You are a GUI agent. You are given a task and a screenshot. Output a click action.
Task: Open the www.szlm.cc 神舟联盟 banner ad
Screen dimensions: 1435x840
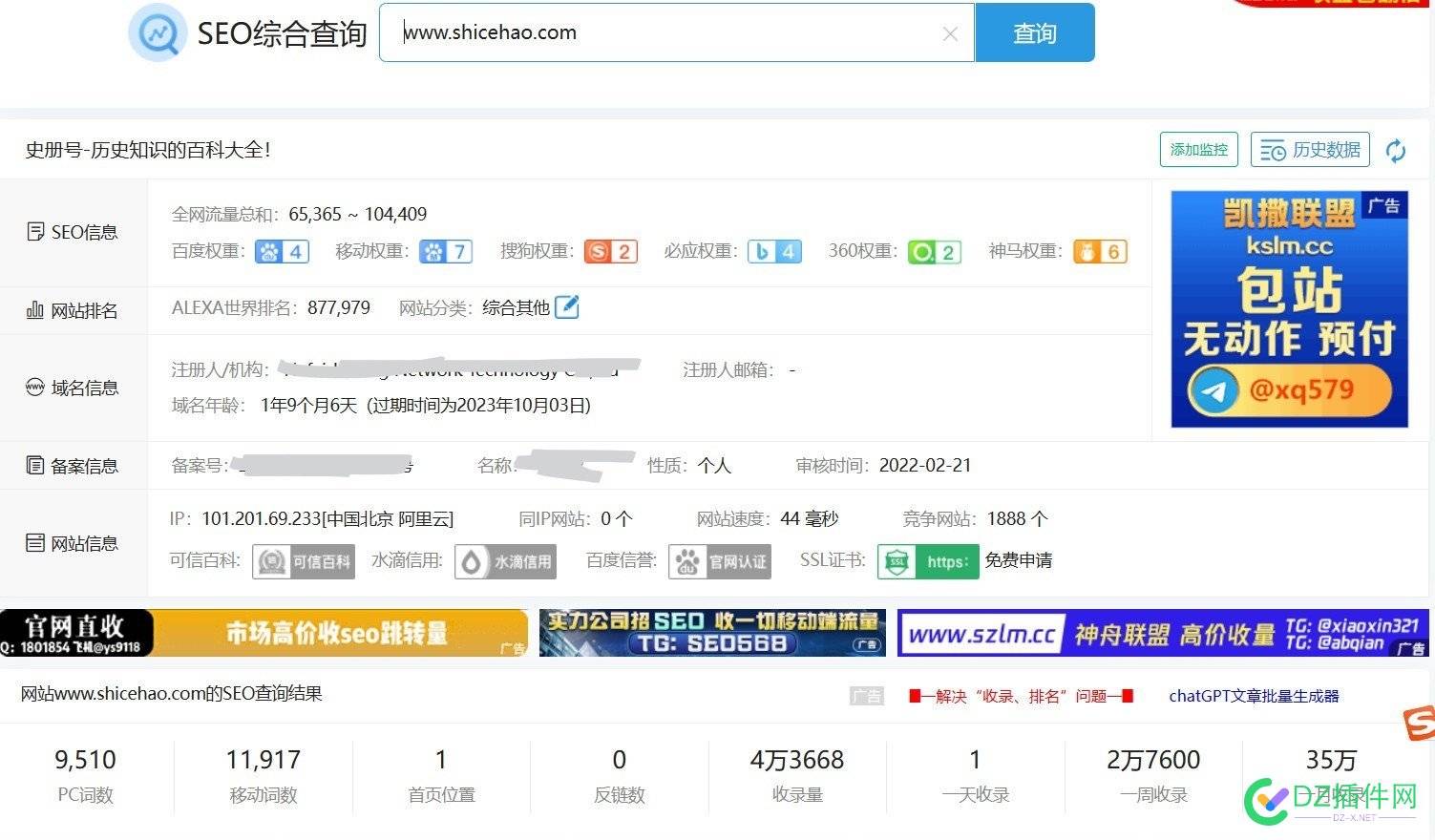(x=1163, y=633)
